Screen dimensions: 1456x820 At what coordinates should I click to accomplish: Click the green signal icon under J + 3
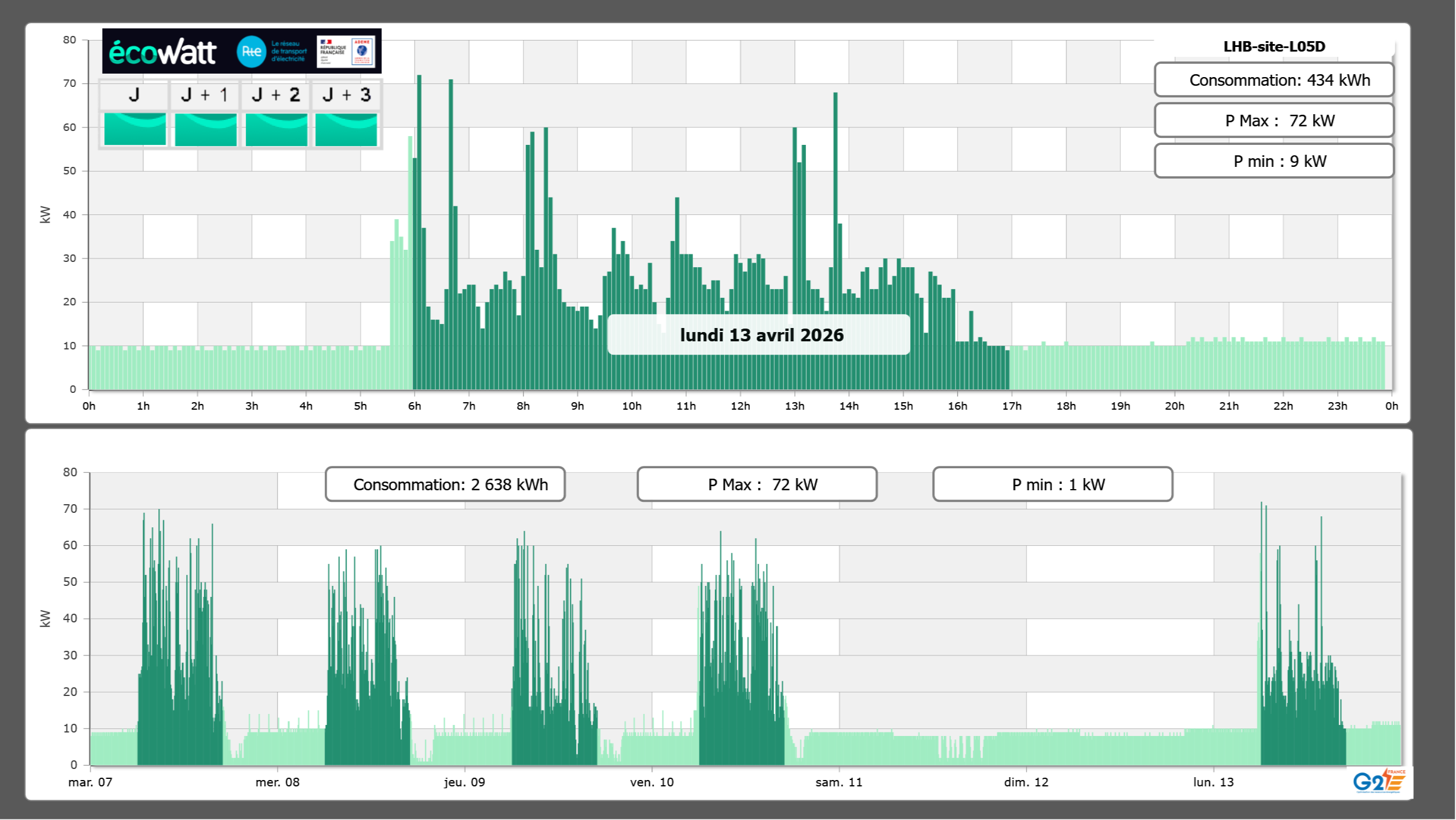pyautogui.click(x=346, y=129)
